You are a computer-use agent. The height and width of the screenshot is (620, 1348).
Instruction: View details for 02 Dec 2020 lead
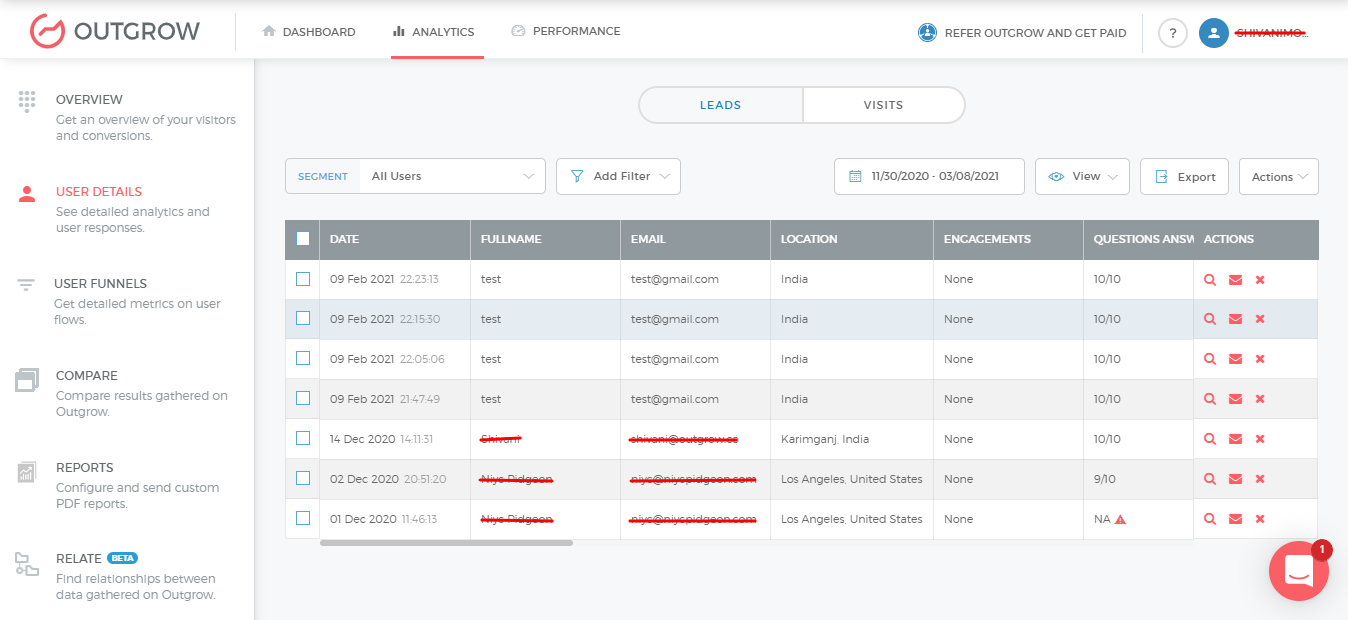1210,479
